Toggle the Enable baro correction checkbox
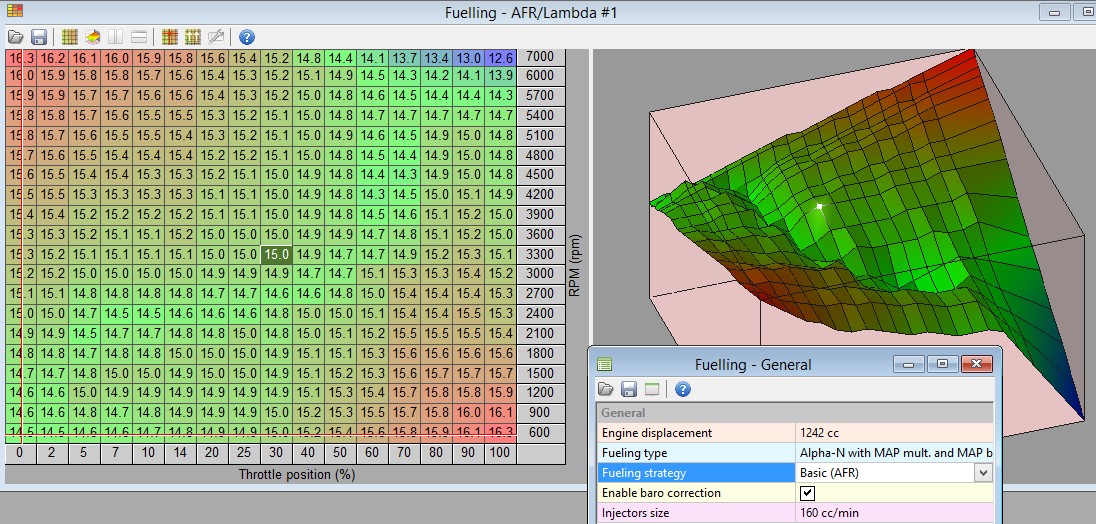 808,493
